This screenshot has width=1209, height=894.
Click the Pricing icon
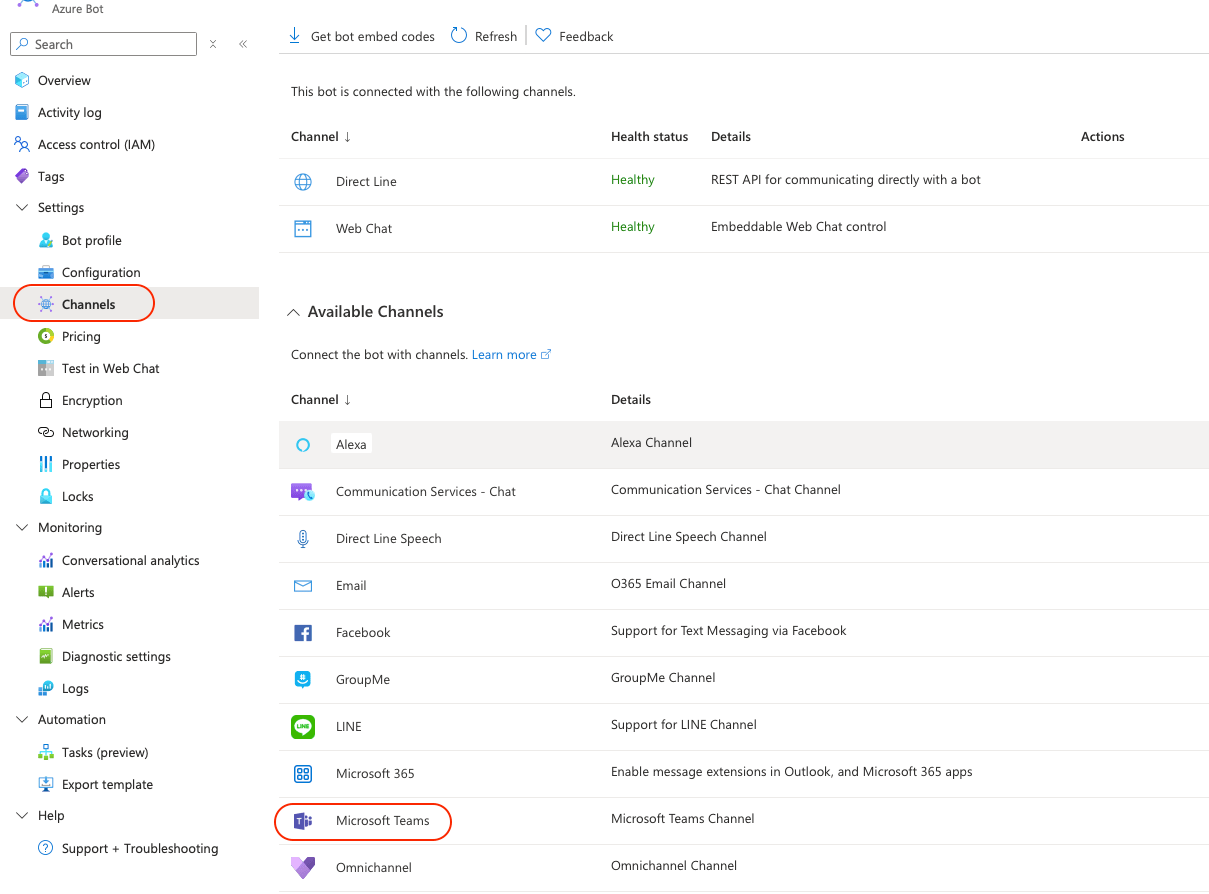(46, 336)
